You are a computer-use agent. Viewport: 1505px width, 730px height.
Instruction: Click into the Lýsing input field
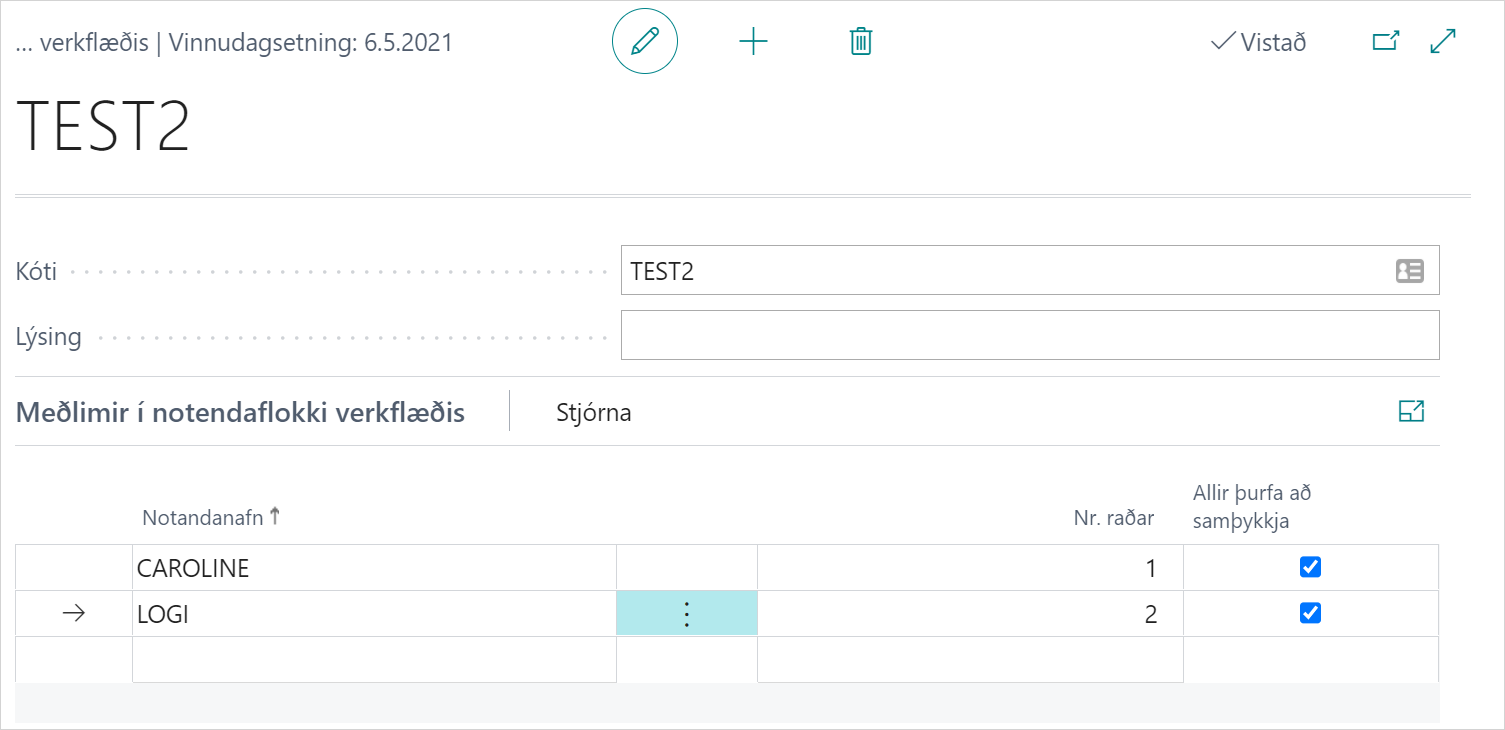point(1029,335)
